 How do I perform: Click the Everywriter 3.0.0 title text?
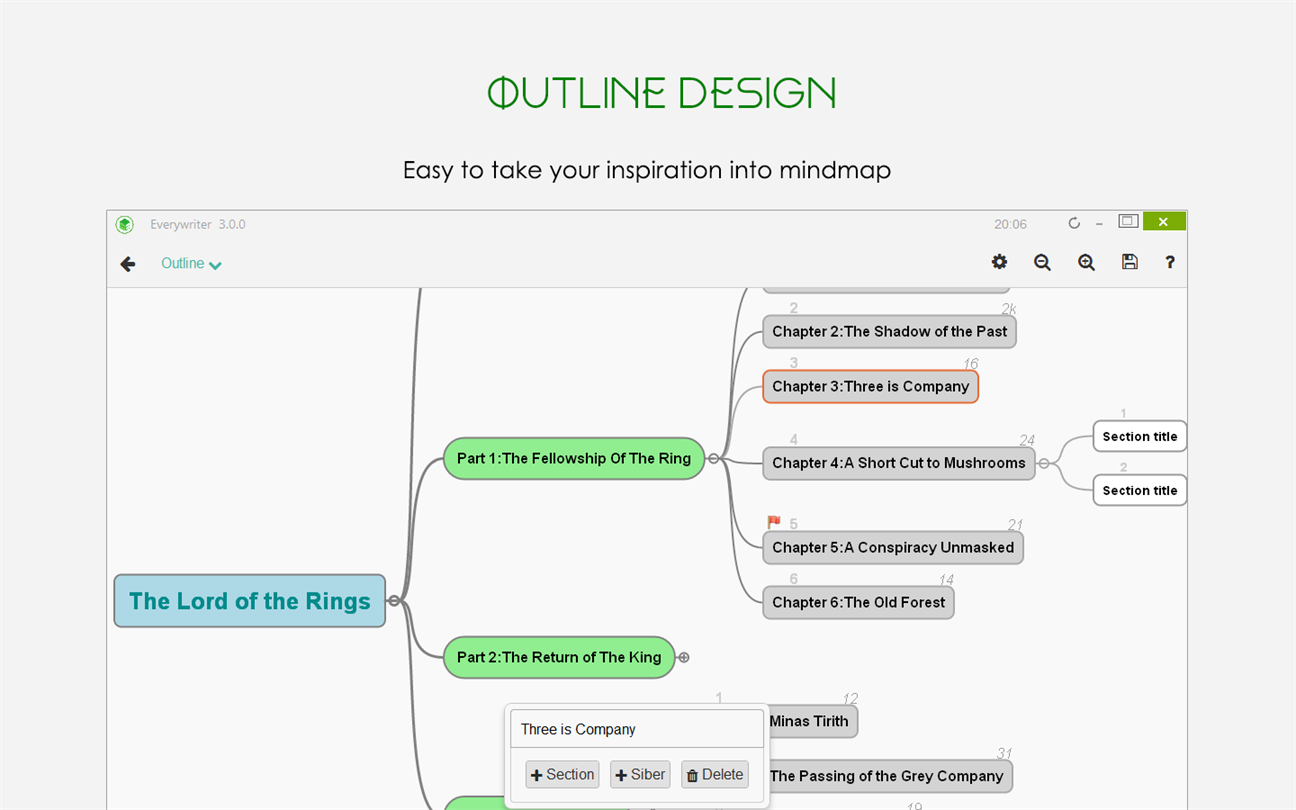(198, 224)
